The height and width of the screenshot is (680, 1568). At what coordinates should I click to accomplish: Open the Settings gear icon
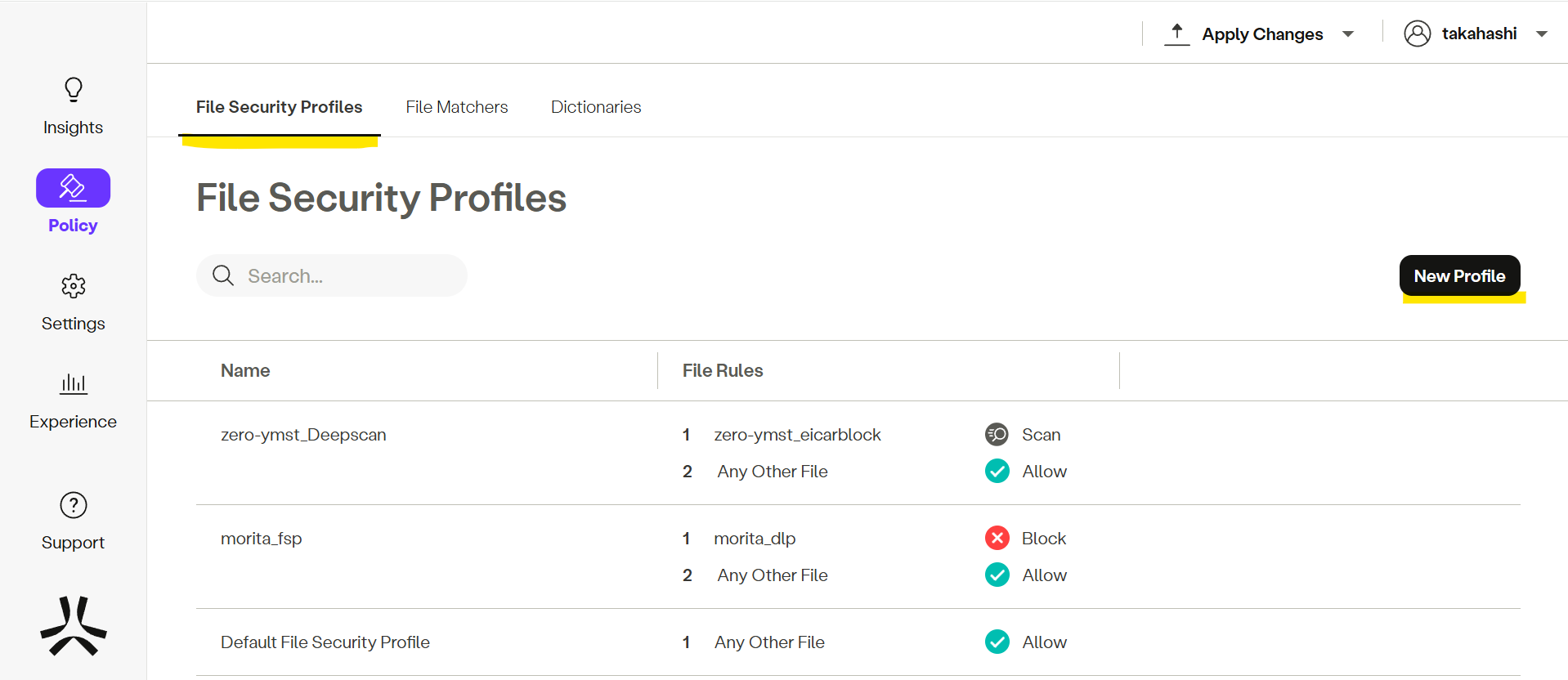point(73,286)
